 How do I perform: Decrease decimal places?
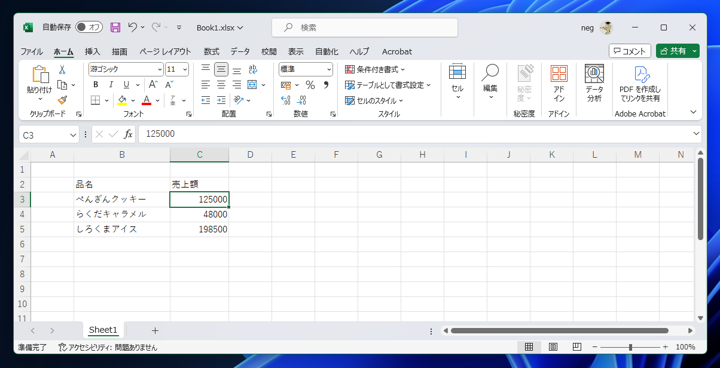coord(302,100)
